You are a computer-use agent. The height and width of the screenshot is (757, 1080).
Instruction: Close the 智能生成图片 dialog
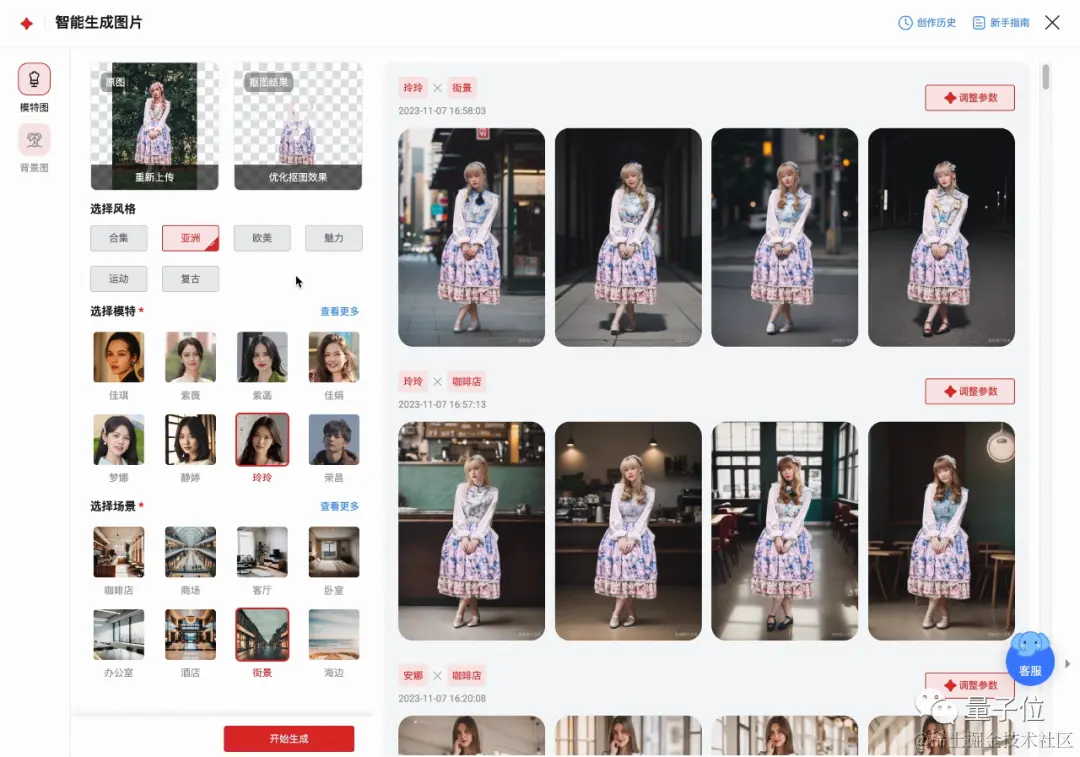1052,23
